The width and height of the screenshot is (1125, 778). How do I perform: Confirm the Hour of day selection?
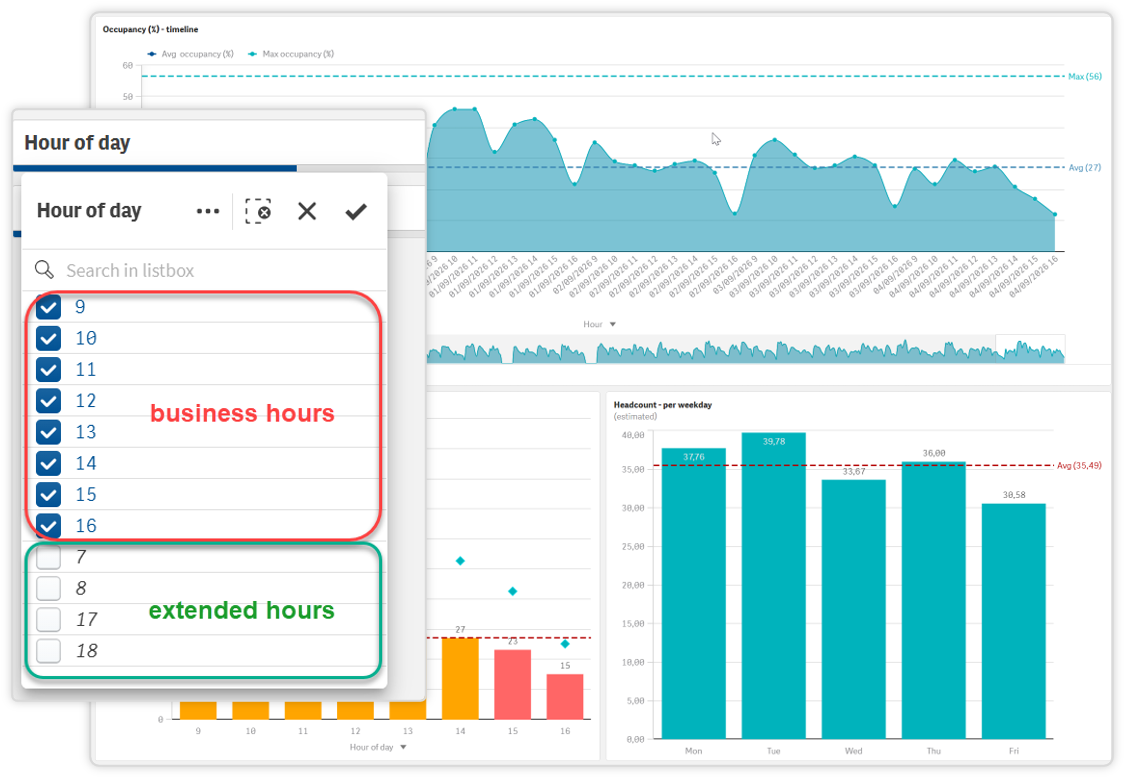click(x=356, y=211)
